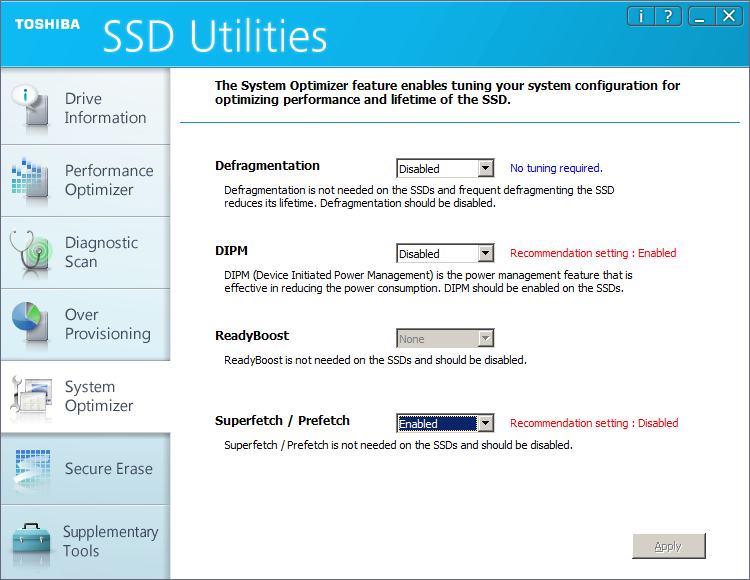Click the grayed ReadyBoost dropdown arrow
The image size is (750, 580).
point(485,338)
